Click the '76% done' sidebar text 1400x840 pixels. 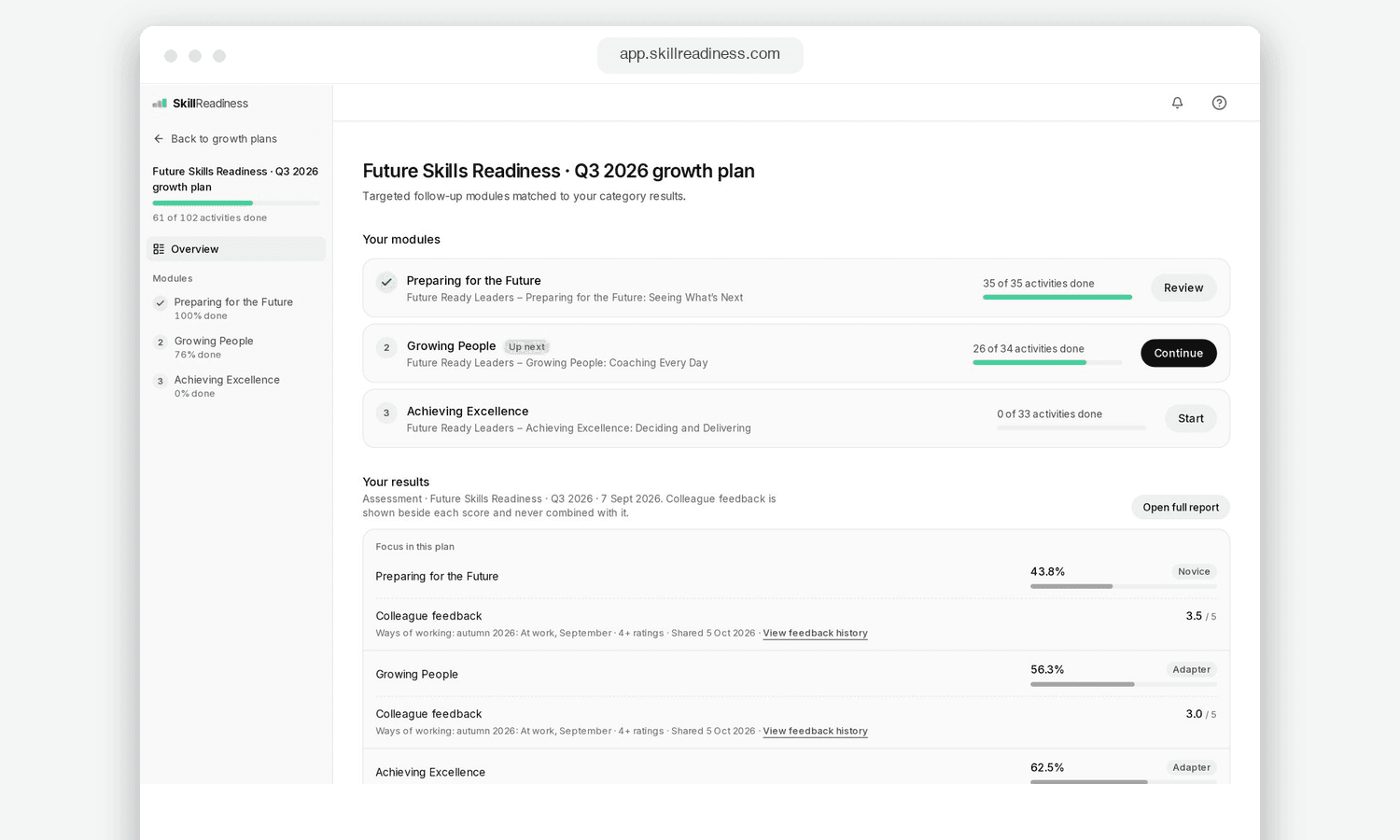[198, 355]
